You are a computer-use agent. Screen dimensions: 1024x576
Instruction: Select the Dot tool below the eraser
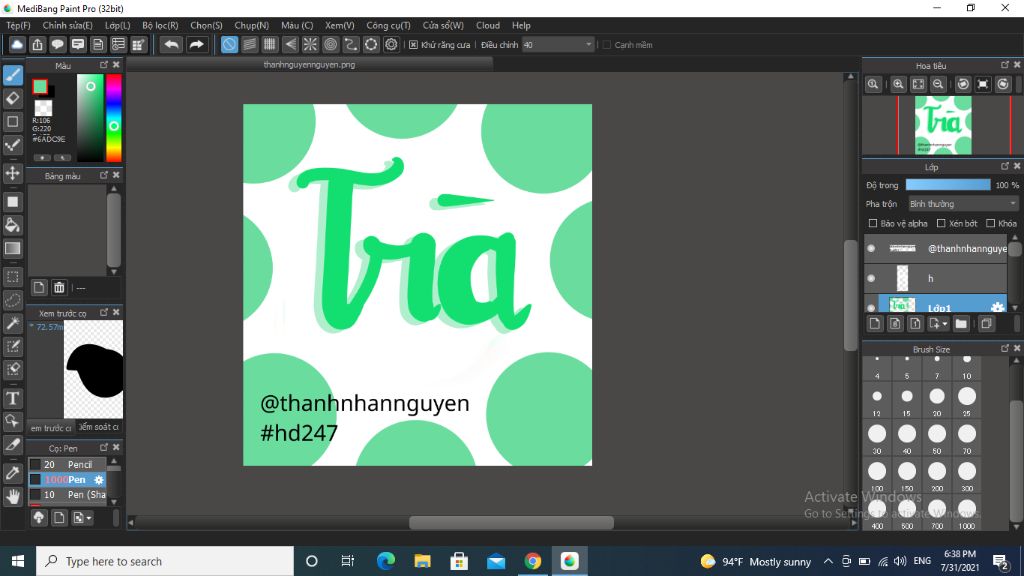tap(12, 121)
